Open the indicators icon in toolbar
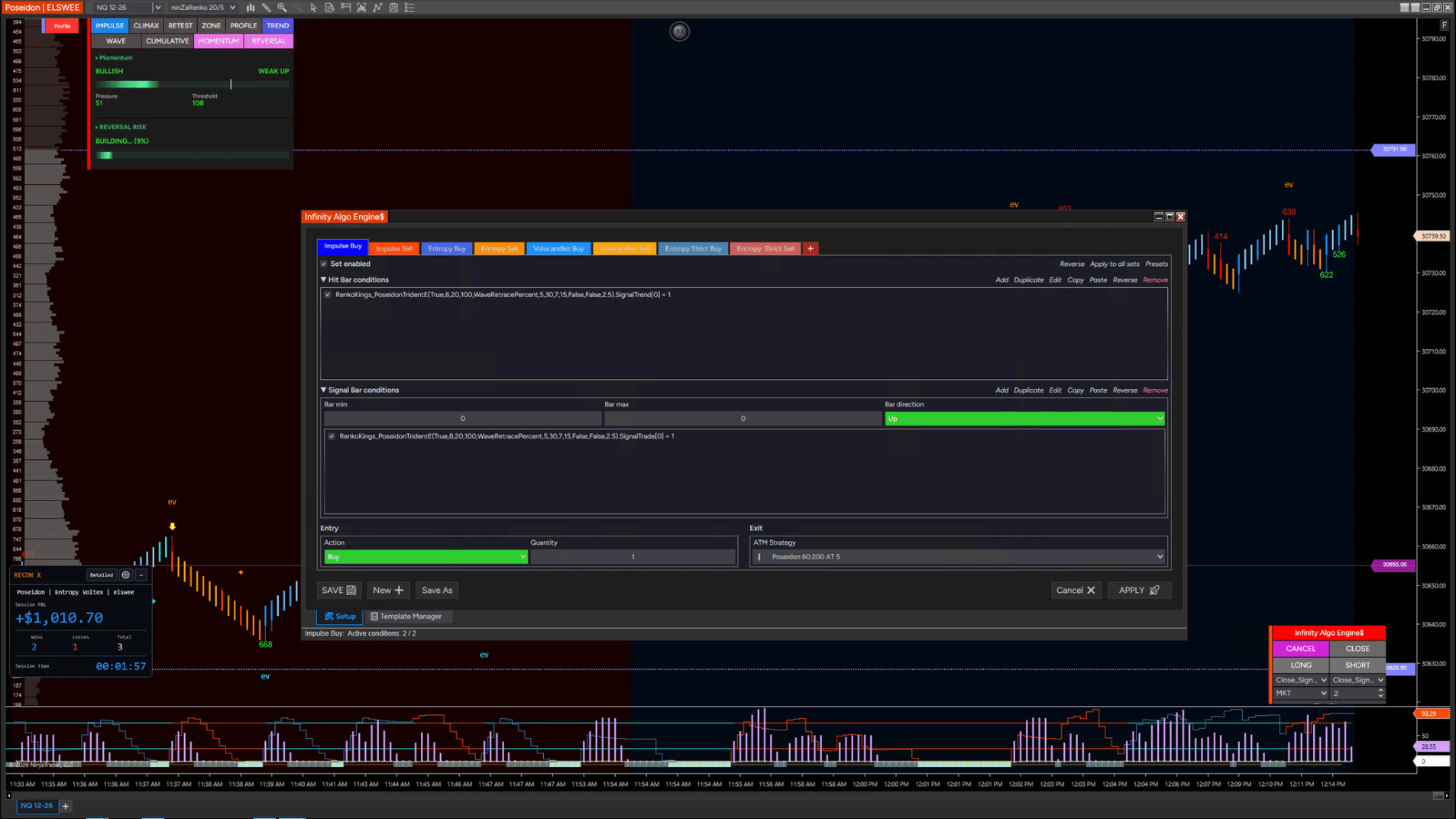This screenshot has width=1456, height=819. (x=361, y=8)
